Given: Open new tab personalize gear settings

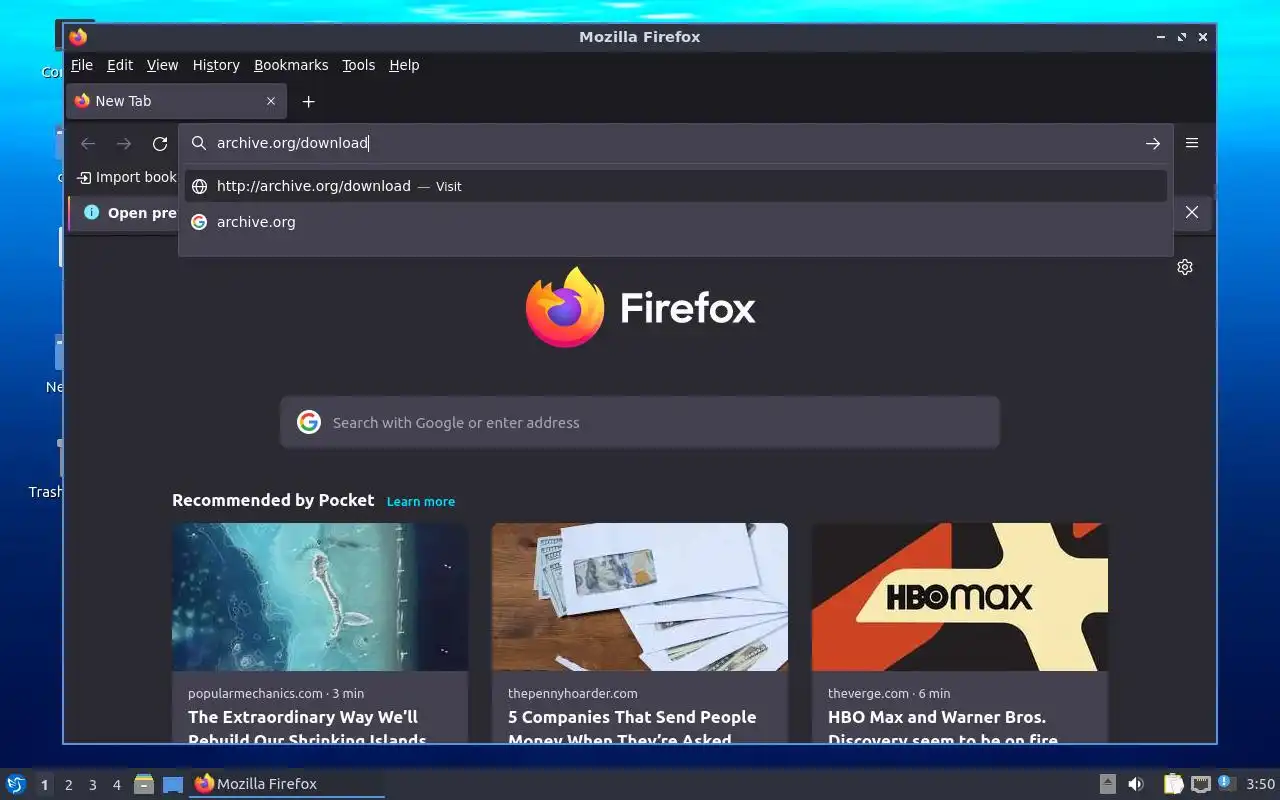Looking at the screenshot, I should click(x=1185, y=267).
